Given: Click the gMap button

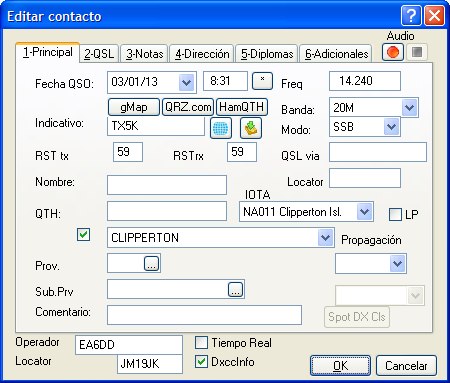Looking at the screenshot, I should pyautogui.click(x=134, y=107).
